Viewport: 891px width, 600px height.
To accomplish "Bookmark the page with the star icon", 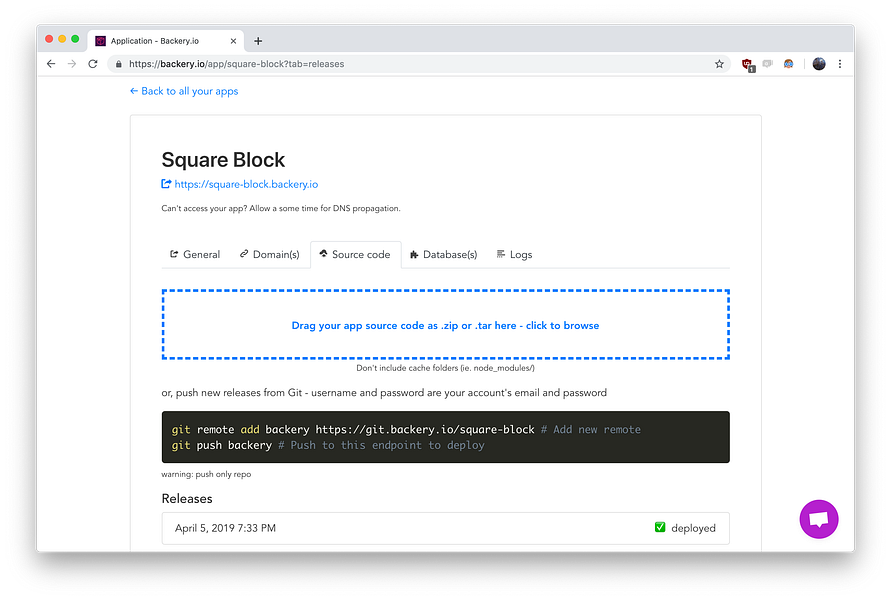I will click(719, 64).
